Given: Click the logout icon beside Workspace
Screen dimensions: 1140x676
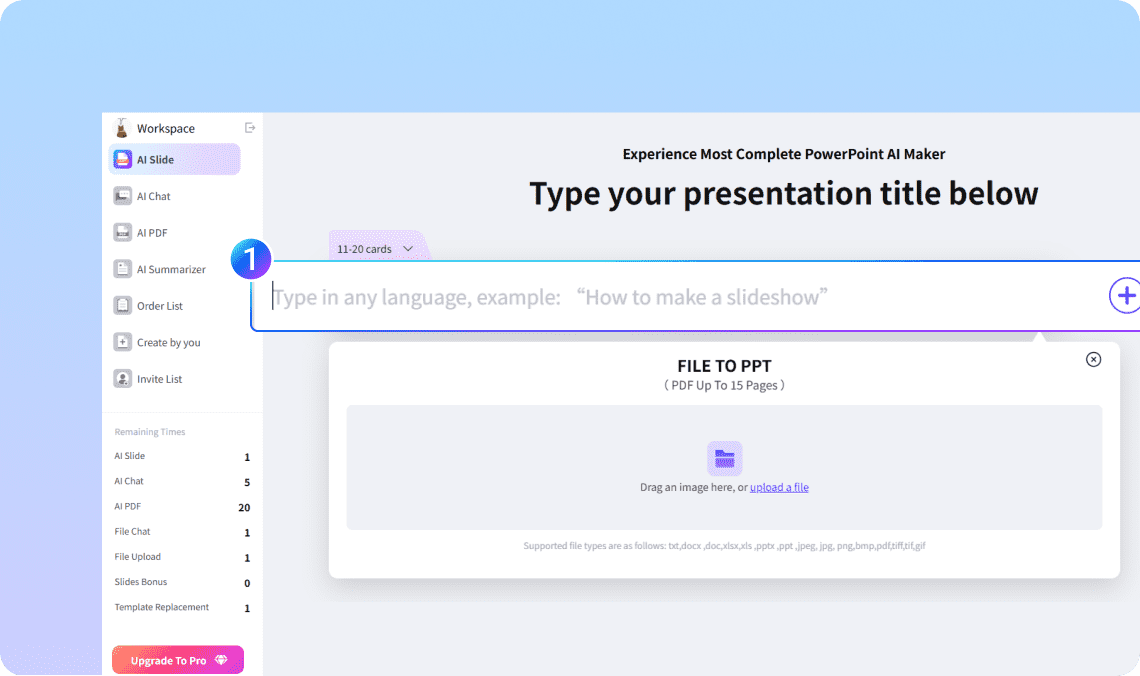Looking at the screenshot, I should point(250,128).
